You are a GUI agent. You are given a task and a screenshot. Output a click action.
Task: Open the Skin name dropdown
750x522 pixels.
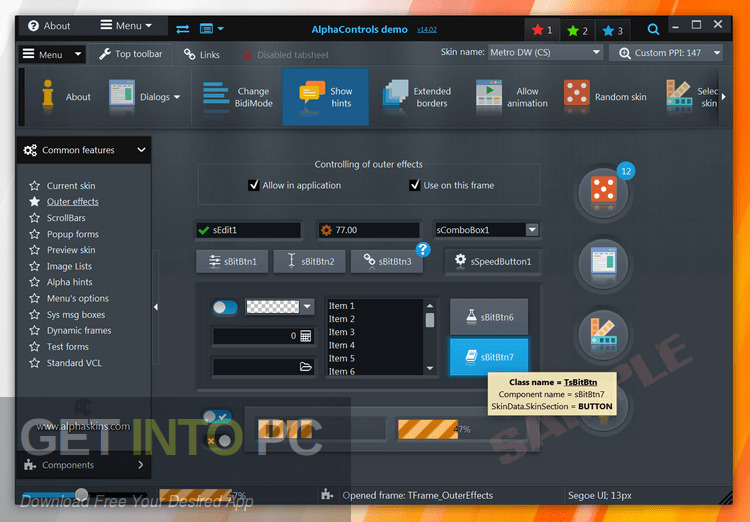point(545,53)
